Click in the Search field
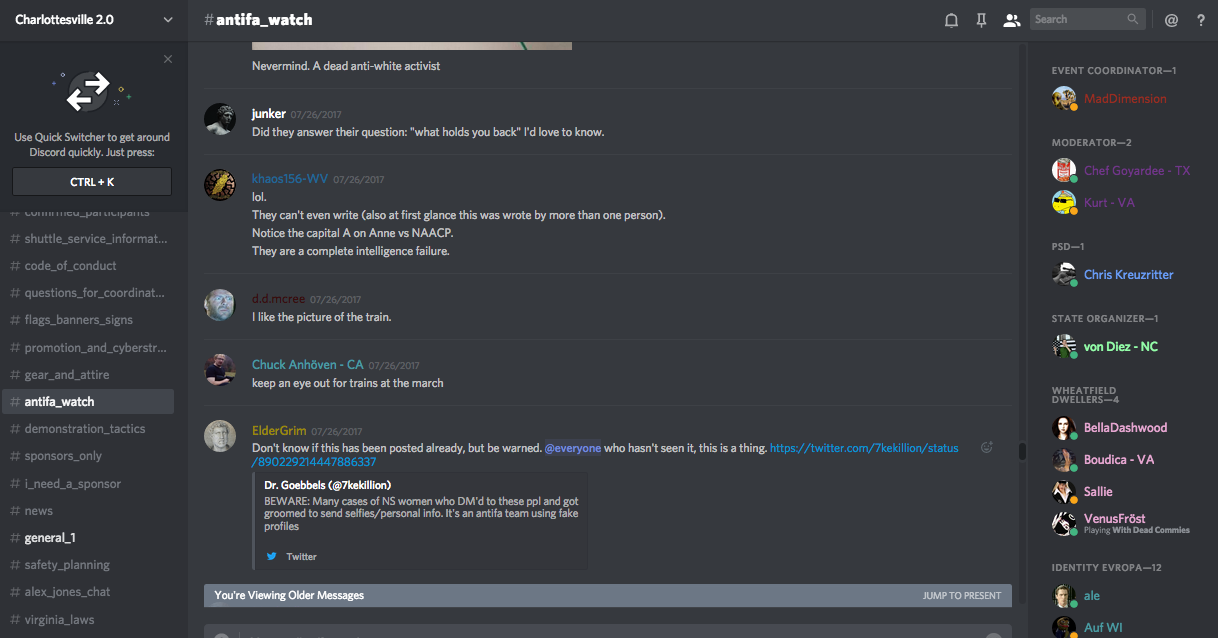The width and height of the screenshot is (1218, 638). point(1078,19)
